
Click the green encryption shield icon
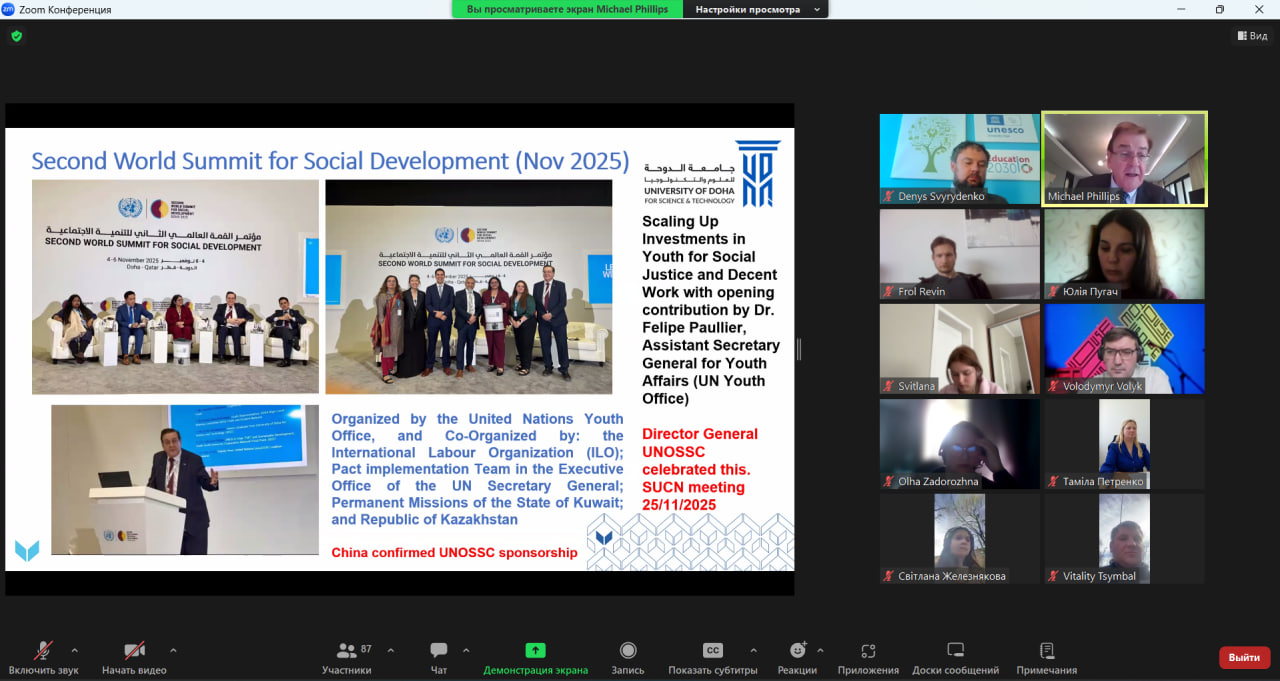tap(16, 36)
